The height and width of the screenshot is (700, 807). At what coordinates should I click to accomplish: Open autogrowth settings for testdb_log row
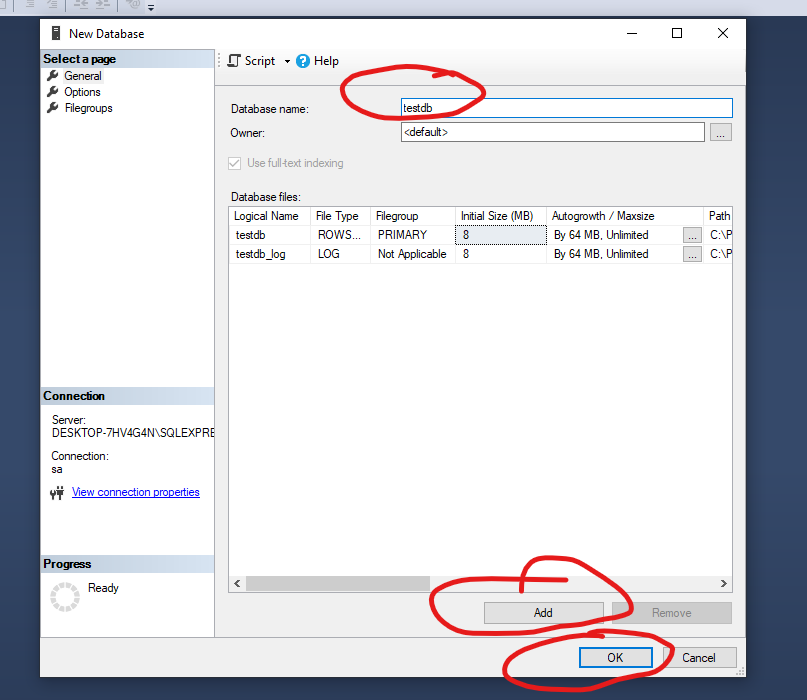(x=692, y=254)
